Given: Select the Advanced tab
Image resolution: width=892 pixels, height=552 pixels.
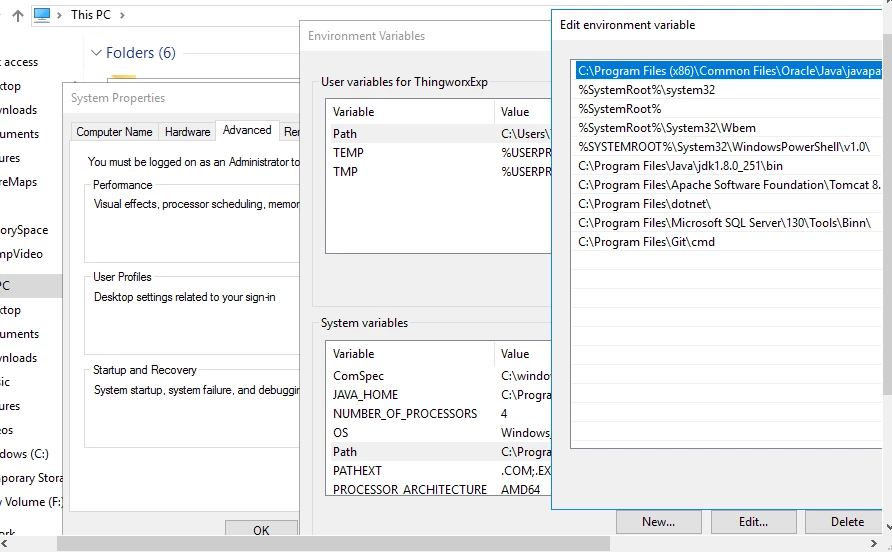Looking at the screenshot, I should 247,130.
